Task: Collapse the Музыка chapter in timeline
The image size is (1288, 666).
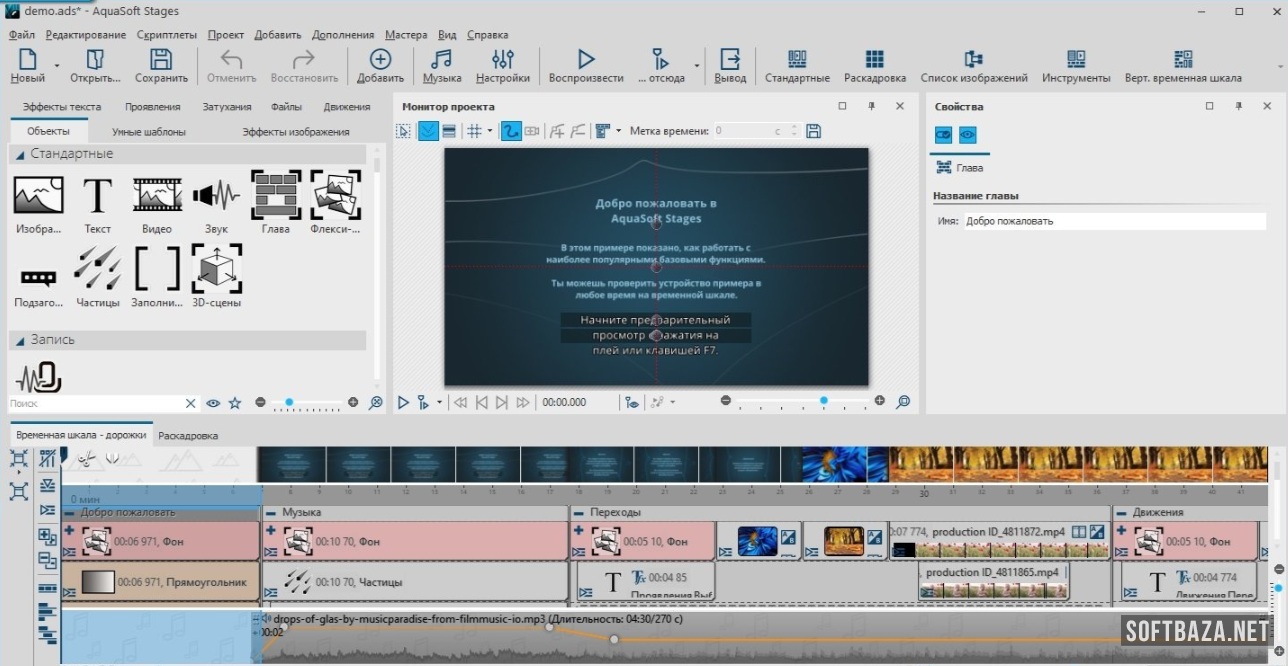Action: pos(270,512)
